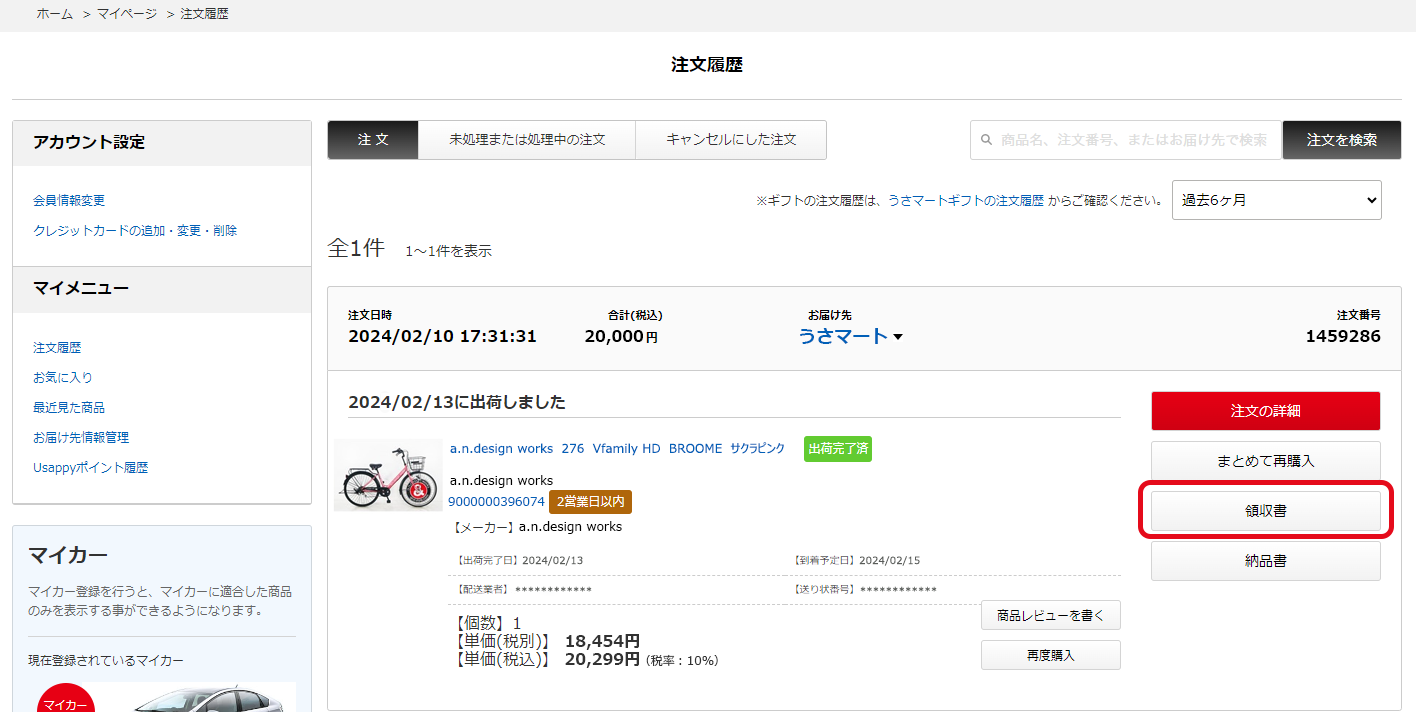This screenshot has height=712, width=1416.
Task: Click the 18,454円 tax-excluded price
Action: (602, 641)
